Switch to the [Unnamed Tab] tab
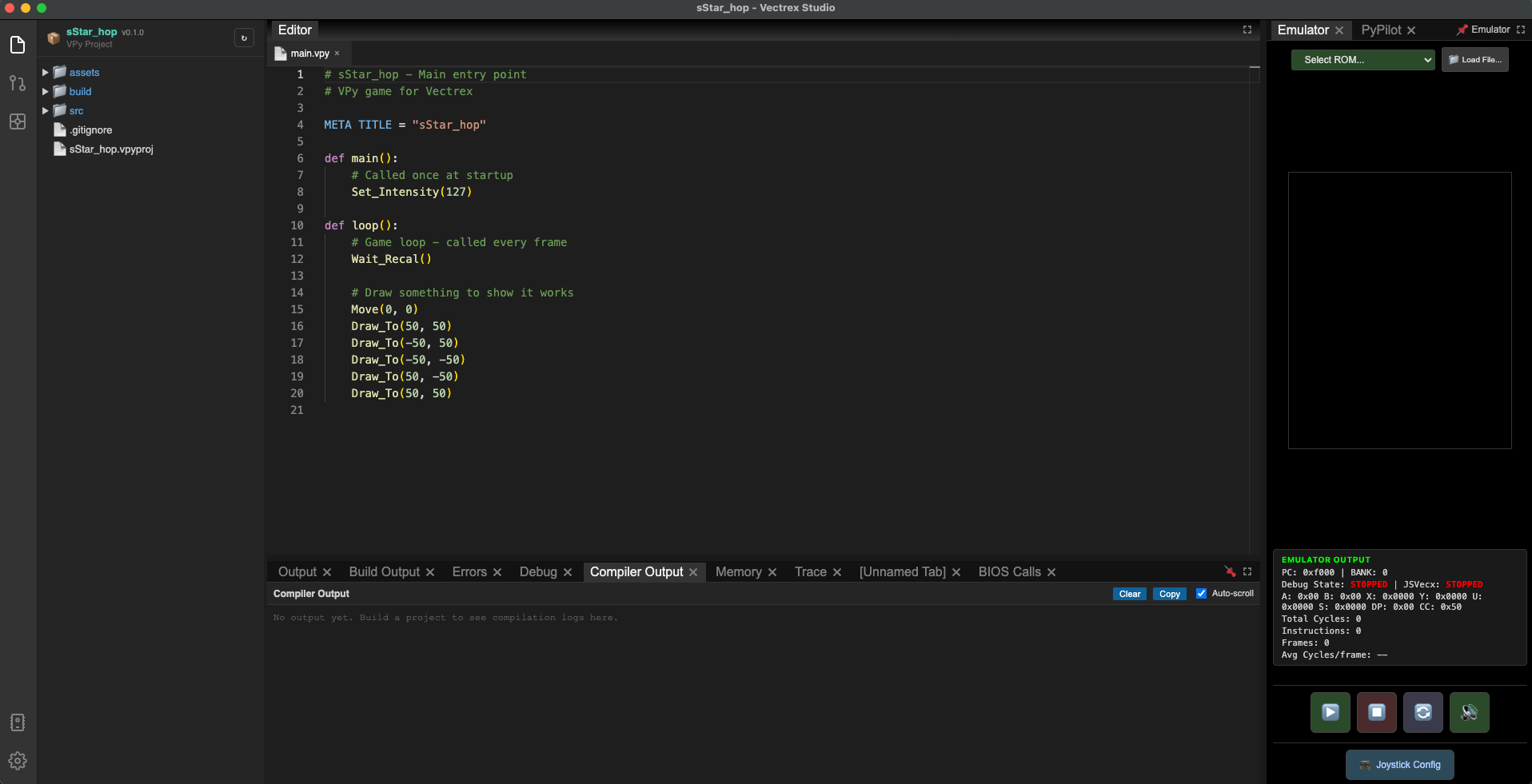The width and height of the screenshot is (1532, 784). coord(902,571)
